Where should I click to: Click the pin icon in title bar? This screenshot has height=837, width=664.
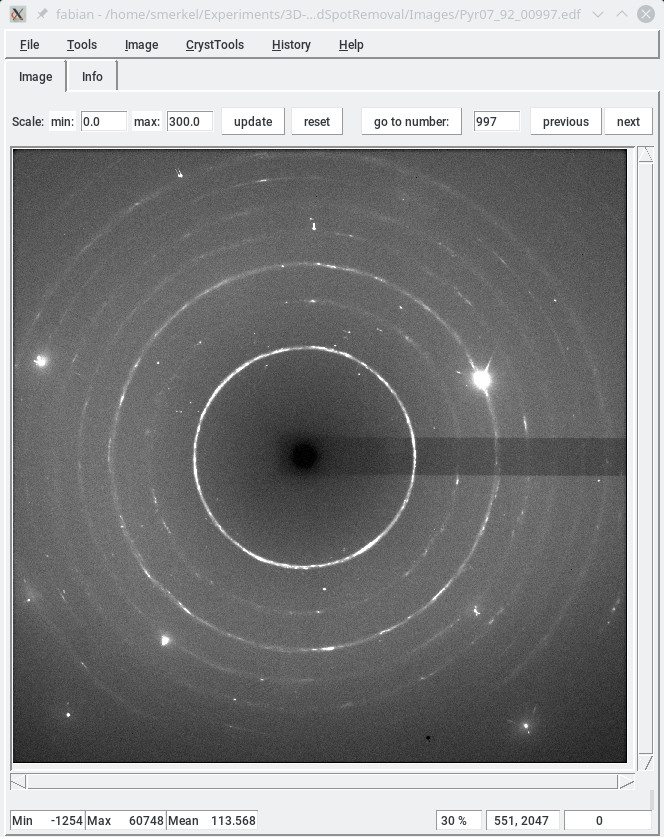pos(42,15)
